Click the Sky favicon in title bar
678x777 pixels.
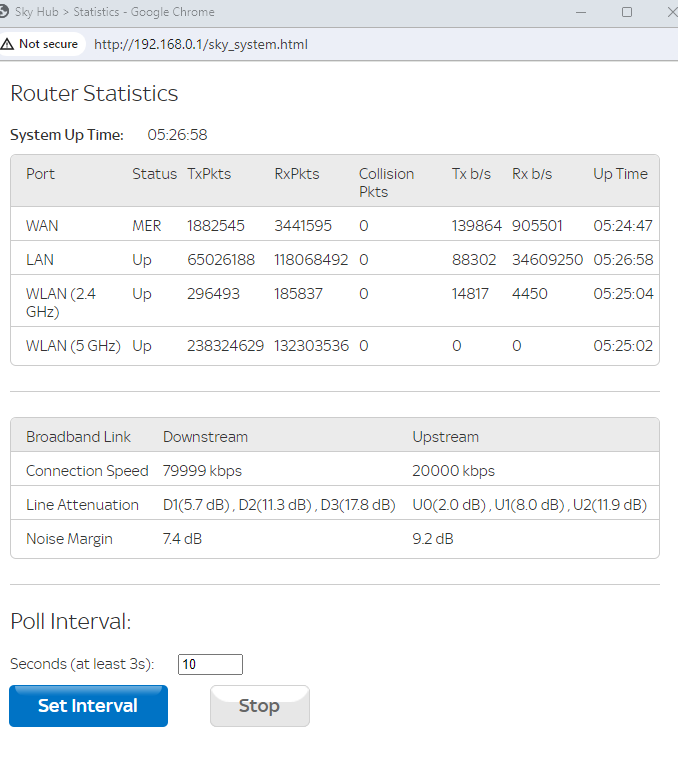(7, 12)
